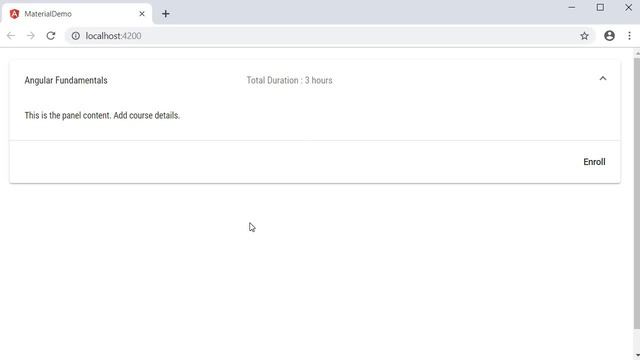Close the MaterialDemo tab

tap(142, 14)
